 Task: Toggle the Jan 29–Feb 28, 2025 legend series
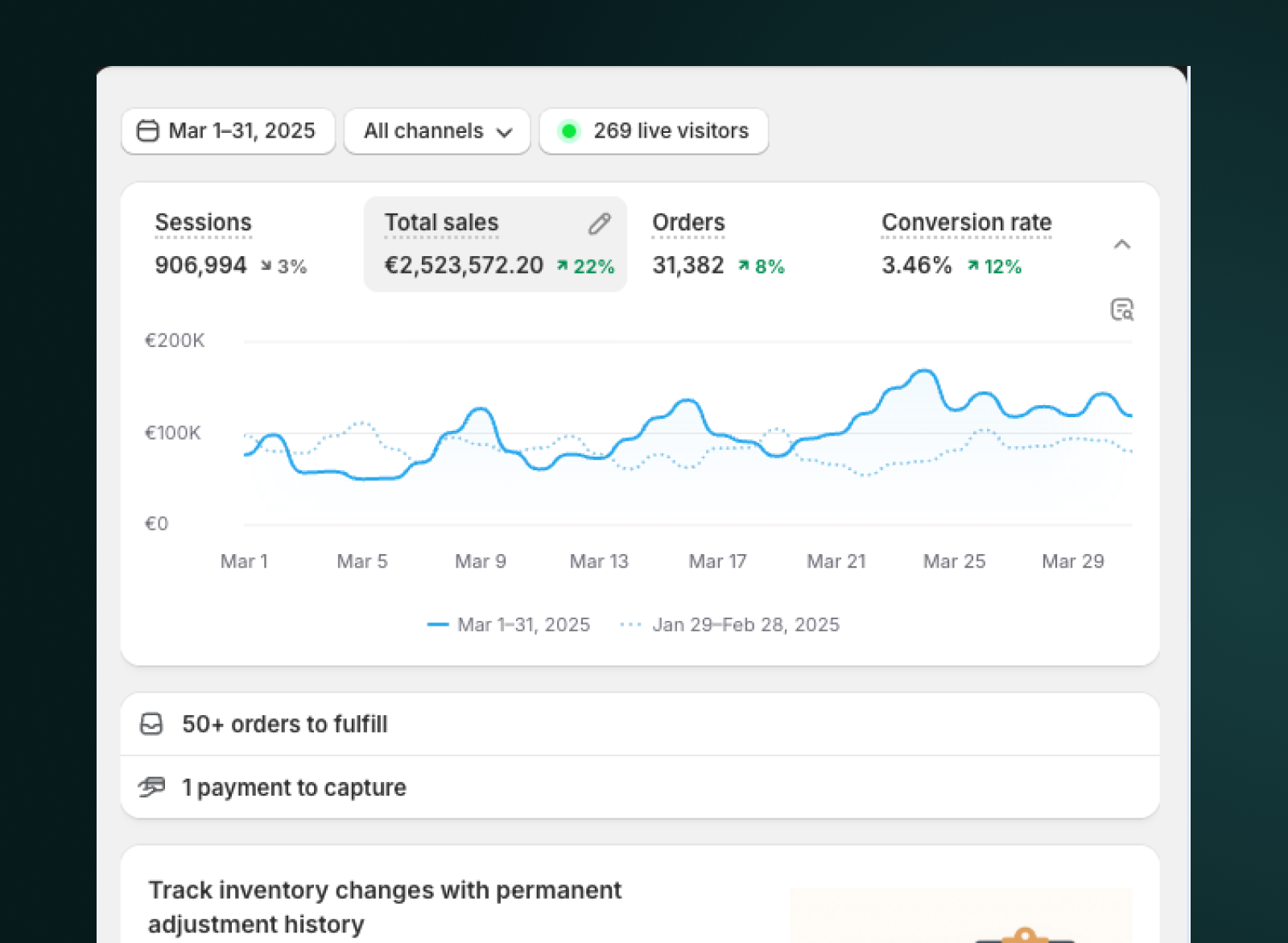tap(730, 624)
